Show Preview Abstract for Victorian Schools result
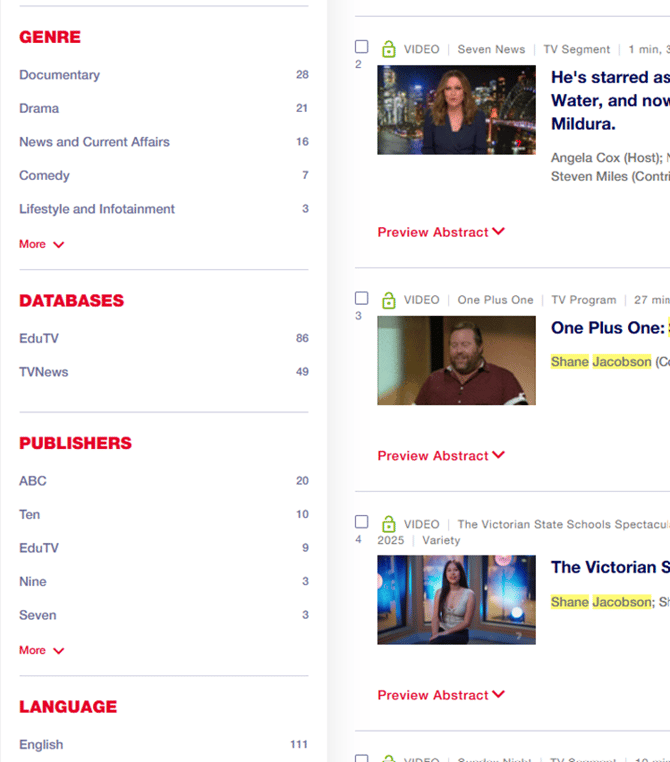Image resolution: width=670 pixels, height=762 pixels. click(x=440, y=695)
